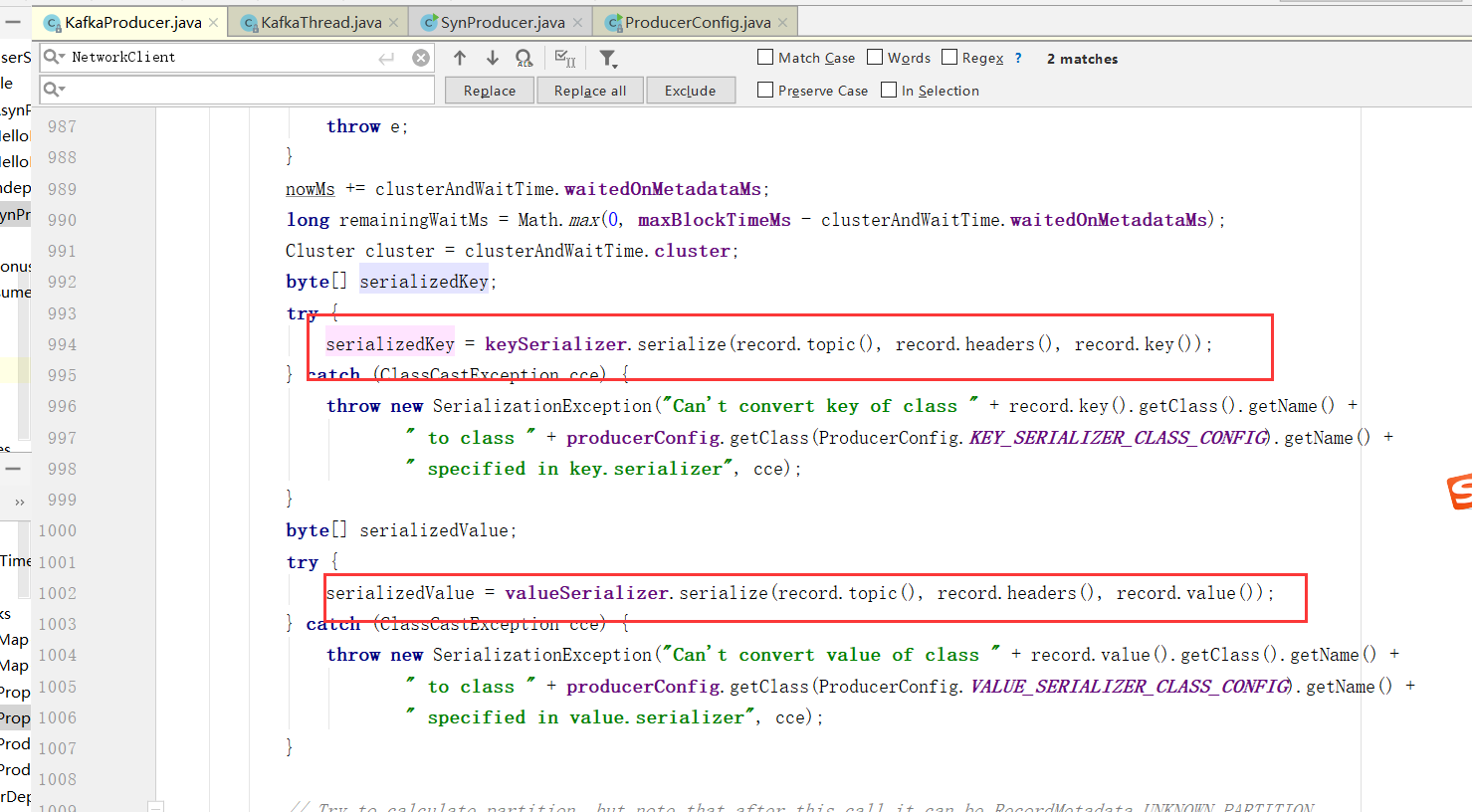Go to previous occurrence with up arrow
Screen dimensions: 1472x812
[460, 58]
